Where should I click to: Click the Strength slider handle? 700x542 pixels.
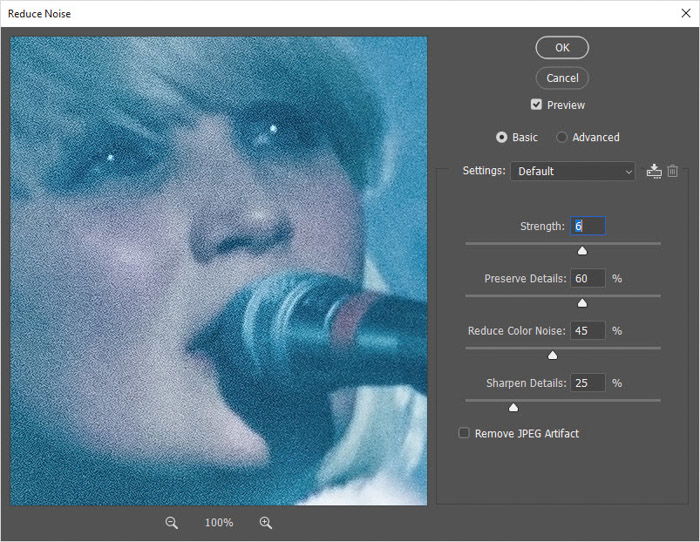(582, 251)
